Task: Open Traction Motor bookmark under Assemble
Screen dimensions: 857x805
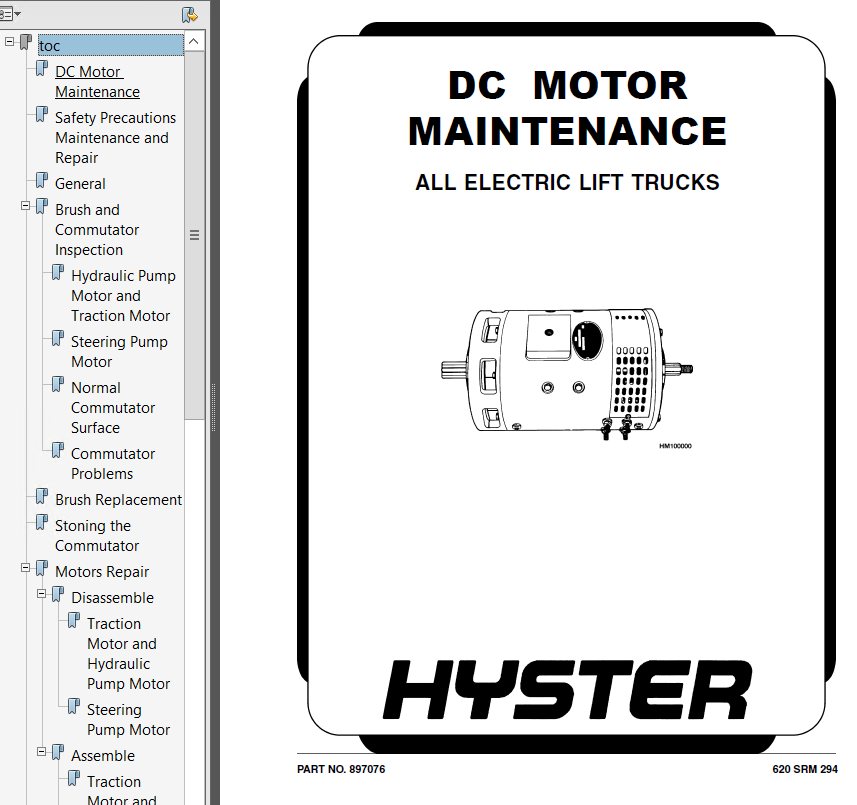Action: pos(122,790)
